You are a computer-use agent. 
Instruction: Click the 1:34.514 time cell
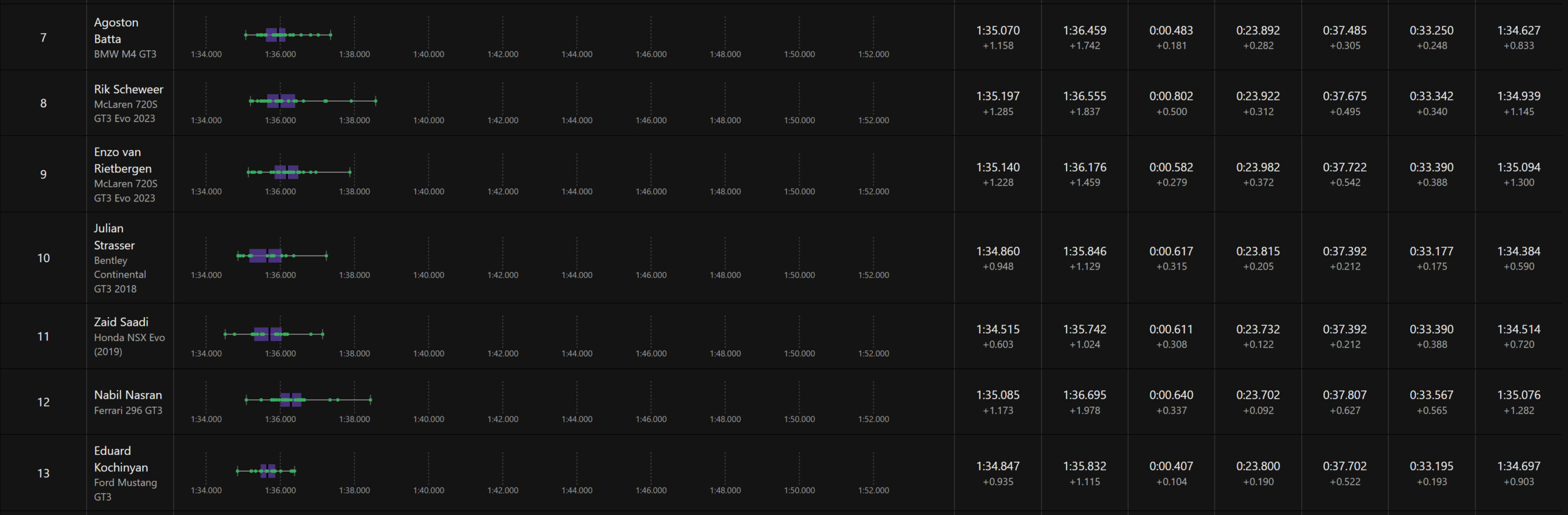(x=1518, y=329)
